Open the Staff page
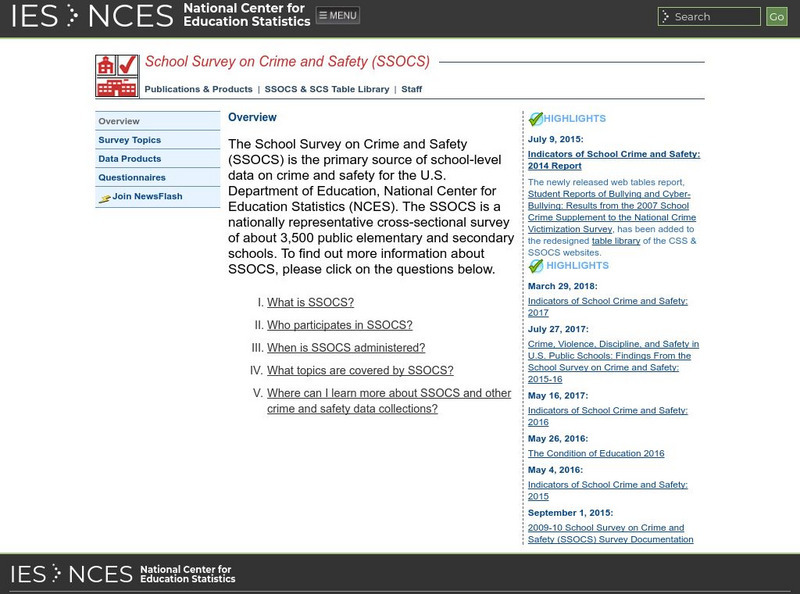800x594 pixels. 411,89
